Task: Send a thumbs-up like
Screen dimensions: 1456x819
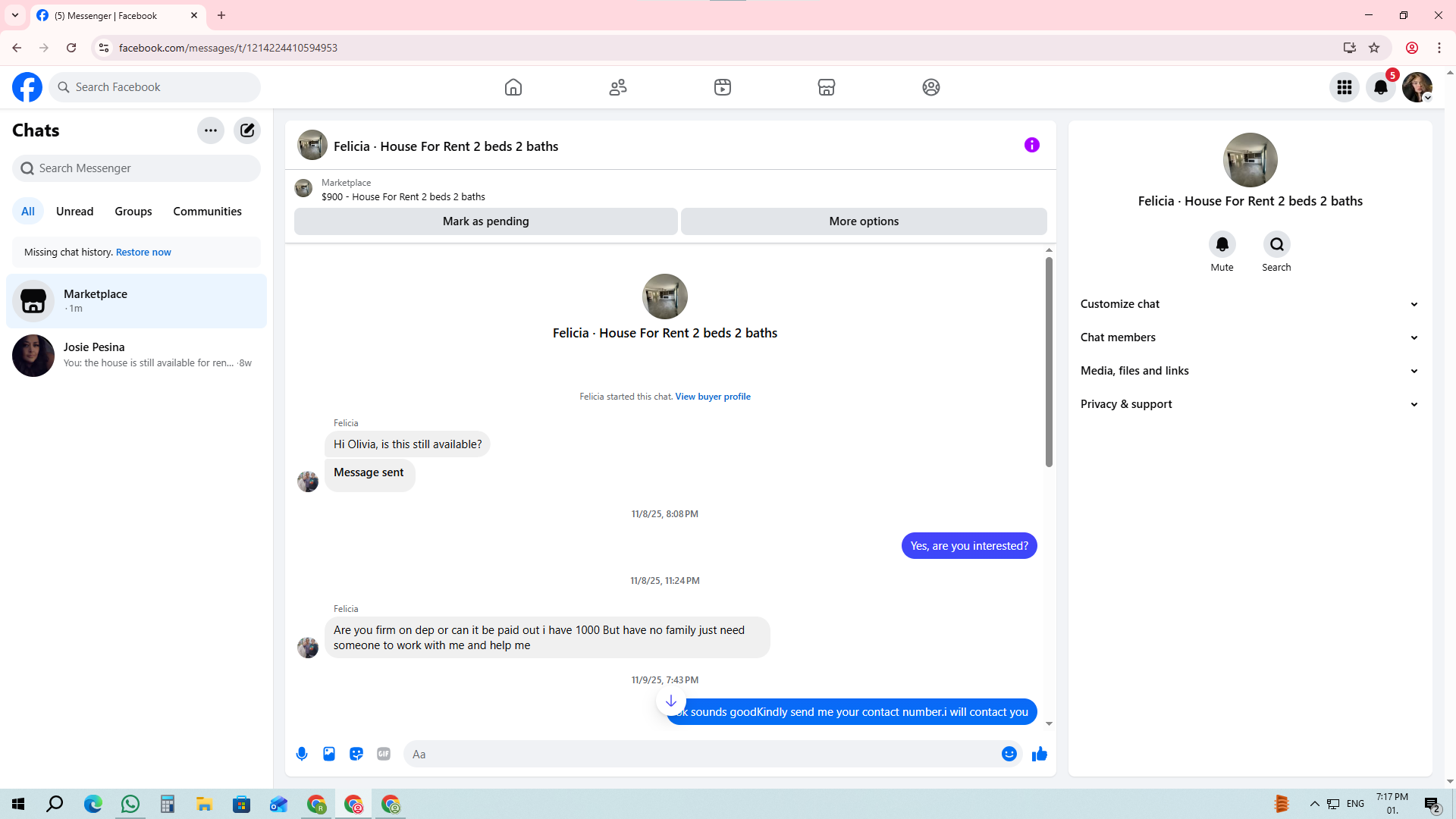Action: (1039, 754)
